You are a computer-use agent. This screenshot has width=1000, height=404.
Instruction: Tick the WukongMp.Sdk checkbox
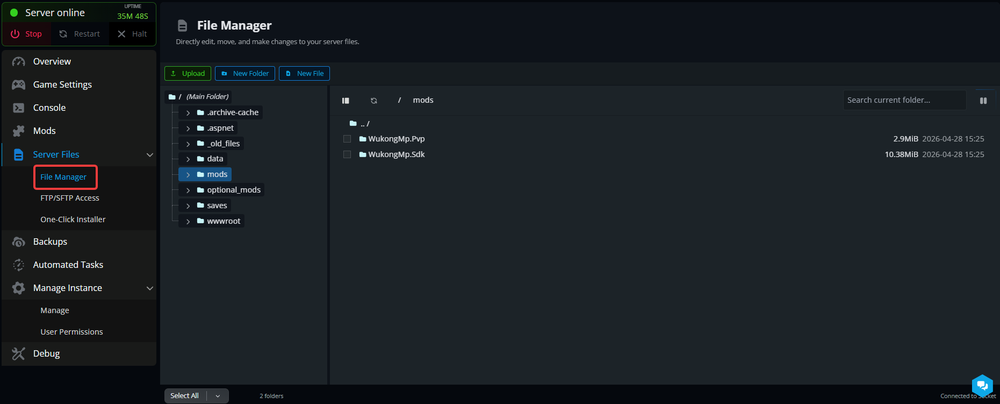pos(347,154)
